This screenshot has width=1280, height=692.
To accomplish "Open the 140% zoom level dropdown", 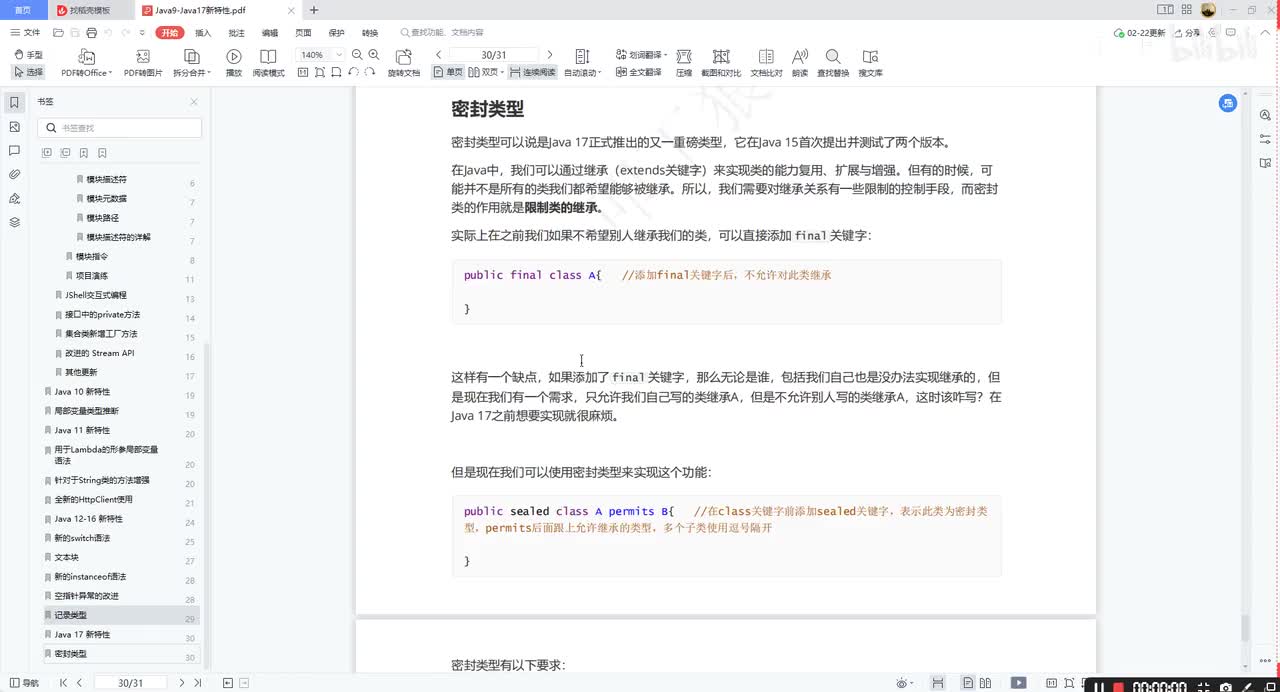I will [319, 55].
